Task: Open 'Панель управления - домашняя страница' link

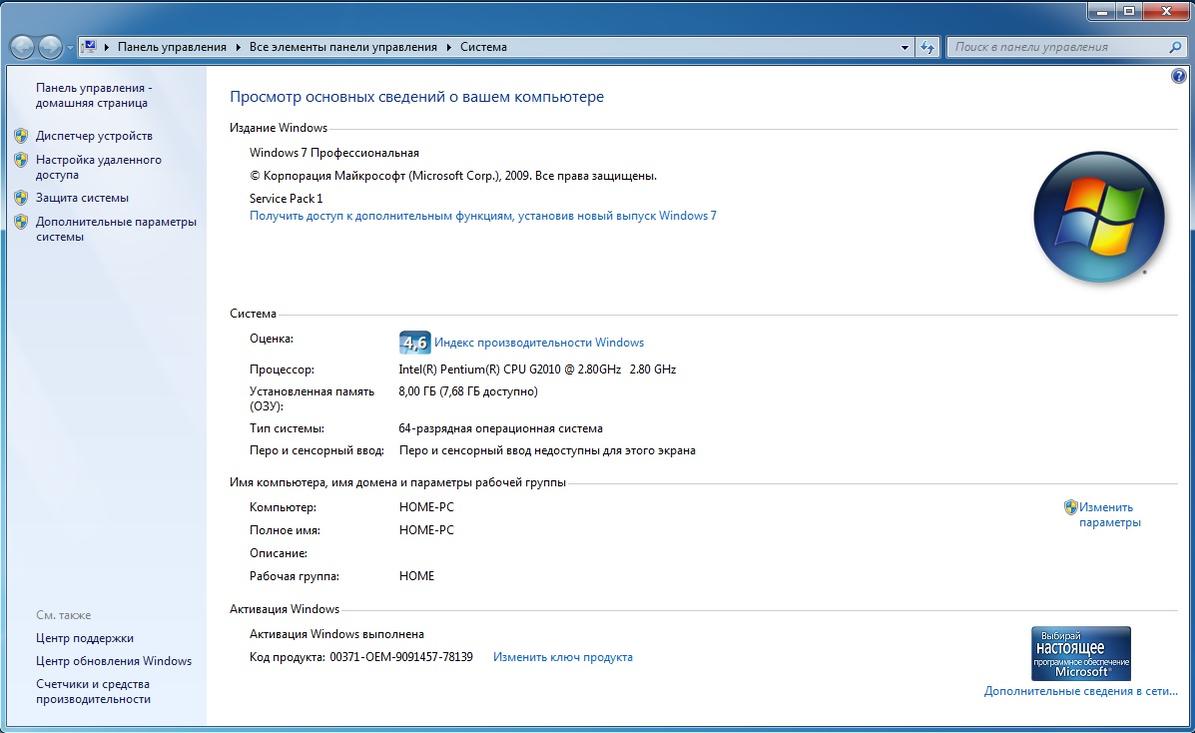Action: point(94,95)
